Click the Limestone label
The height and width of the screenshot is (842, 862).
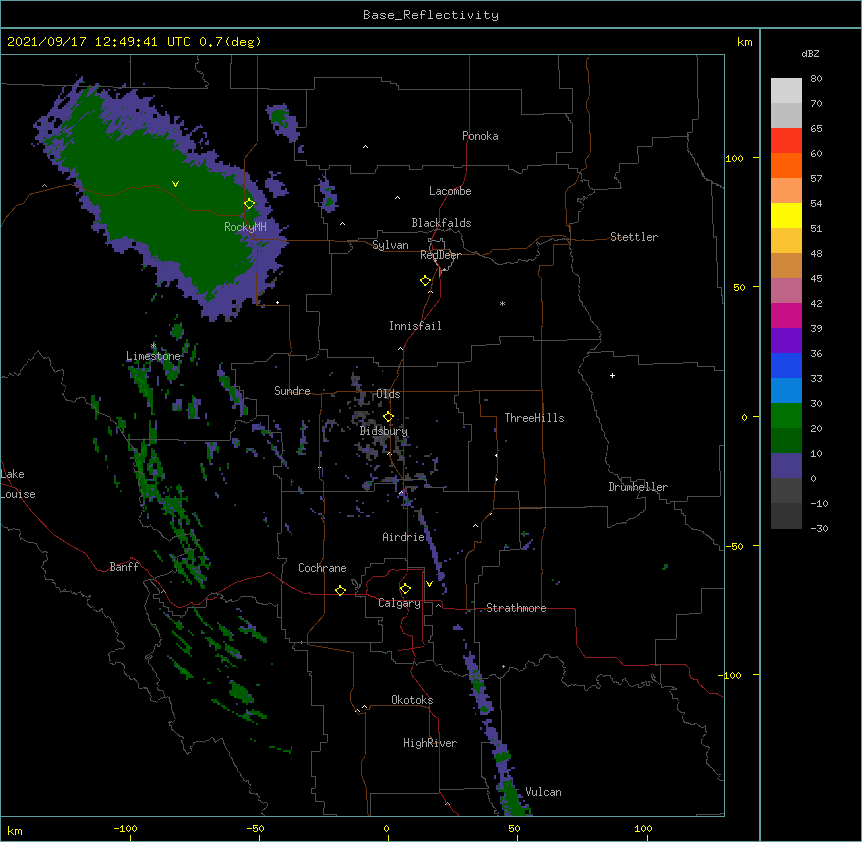(153, 356)
